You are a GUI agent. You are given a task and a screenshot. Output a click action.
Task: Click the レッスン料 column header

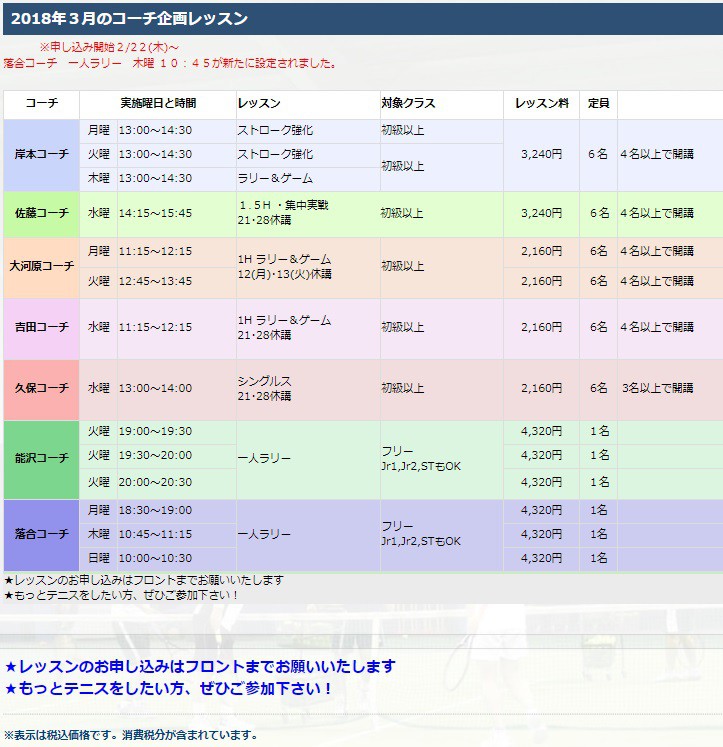pos(542,104)
